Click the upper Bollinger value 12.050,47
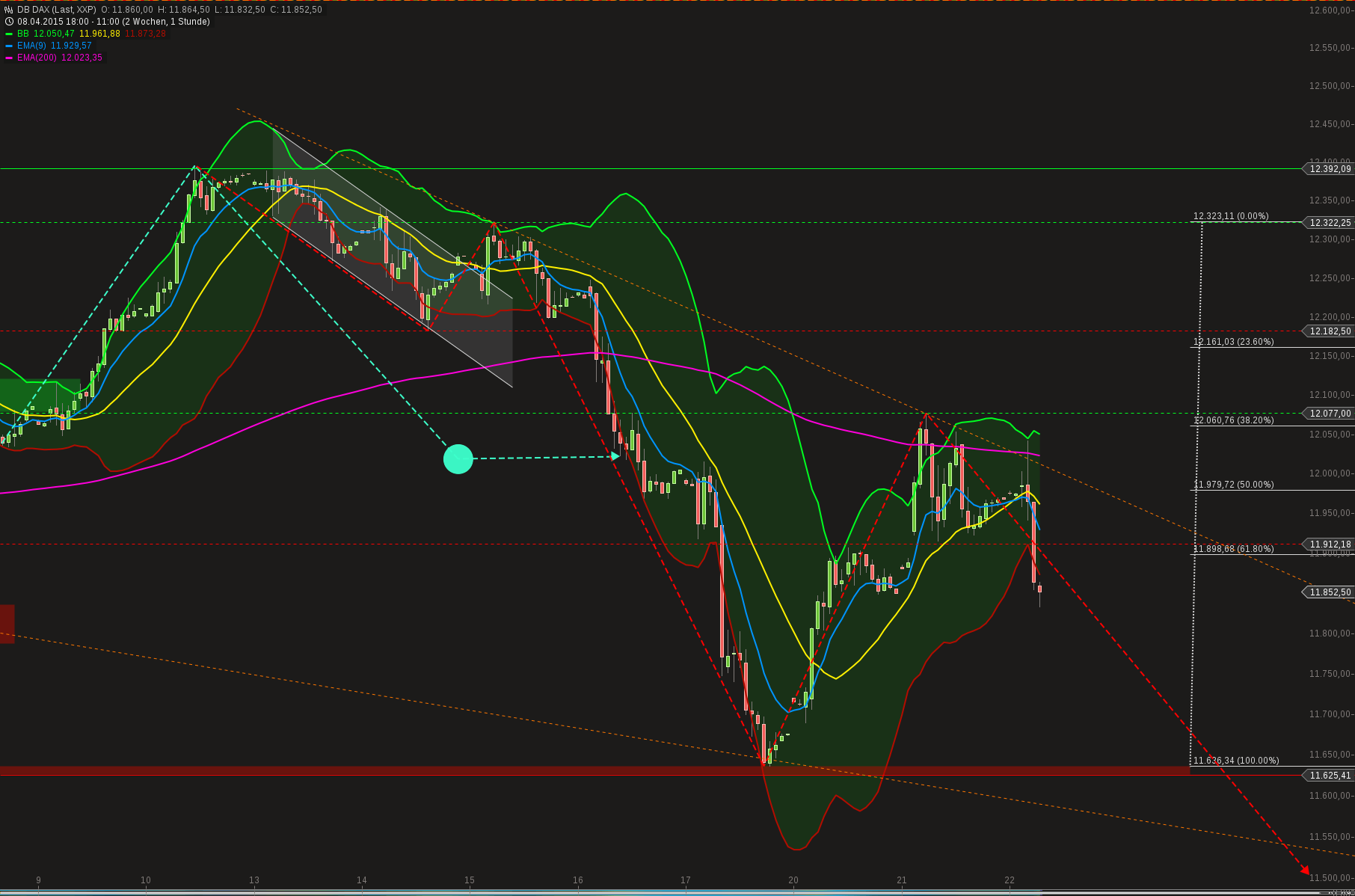The width and height of the screenshot is (1355, 896). 55,34
